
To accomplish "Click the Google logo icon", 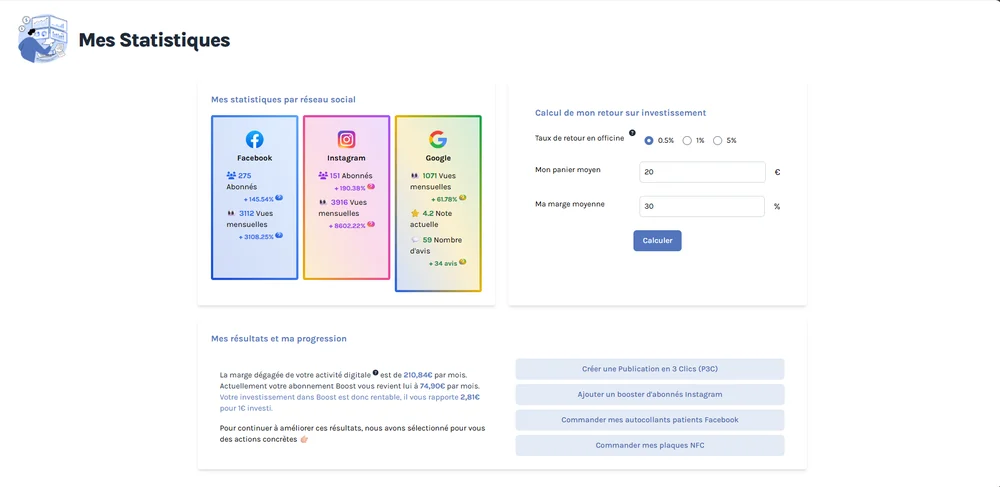I will 438,140.
